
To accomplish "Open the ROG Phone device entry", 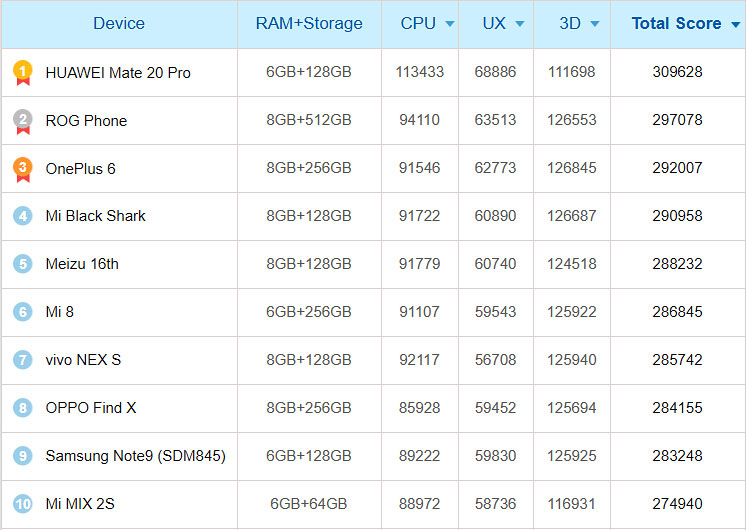I will tap(86, 121).
